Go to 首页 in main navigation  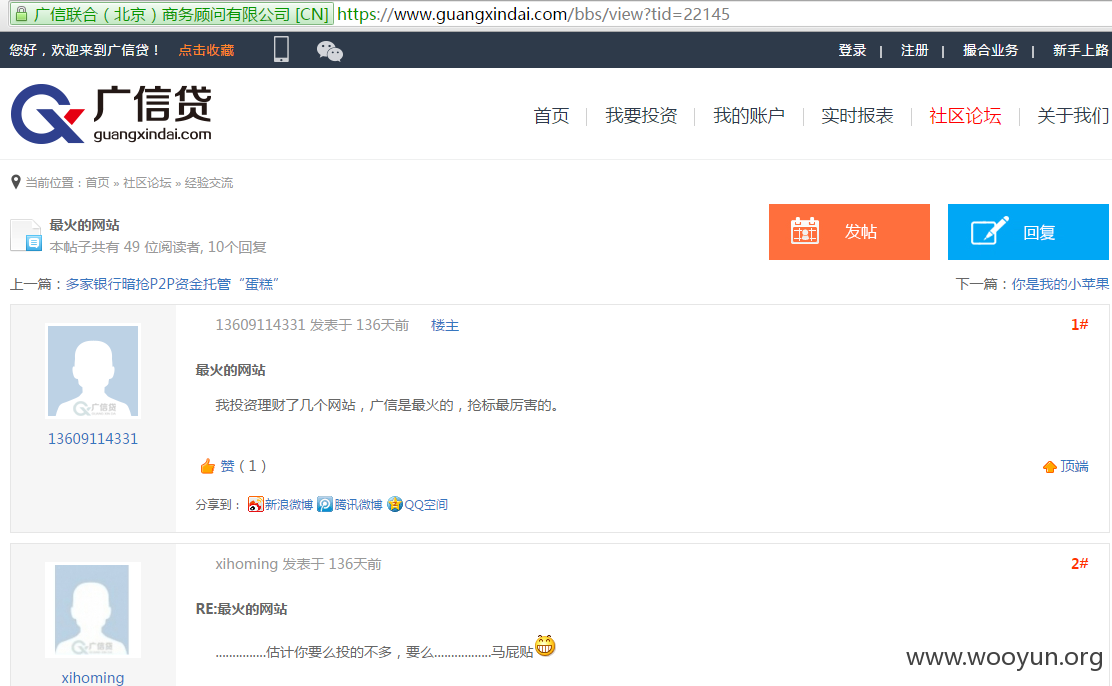tap(551, 116)
